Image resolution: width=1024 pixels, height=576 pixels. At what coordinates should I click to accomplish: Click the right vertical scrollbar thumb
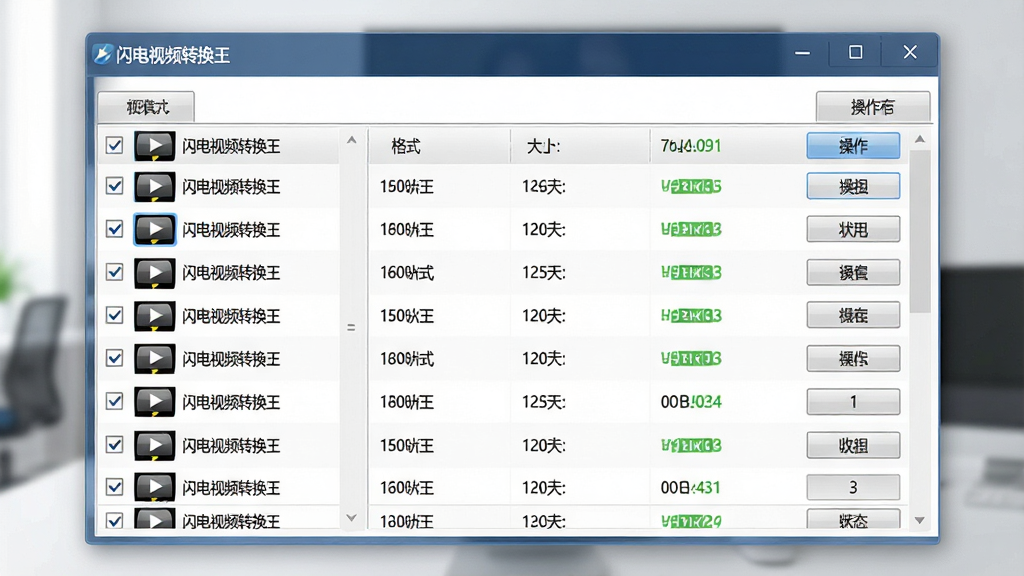click(x=920, y=232)
